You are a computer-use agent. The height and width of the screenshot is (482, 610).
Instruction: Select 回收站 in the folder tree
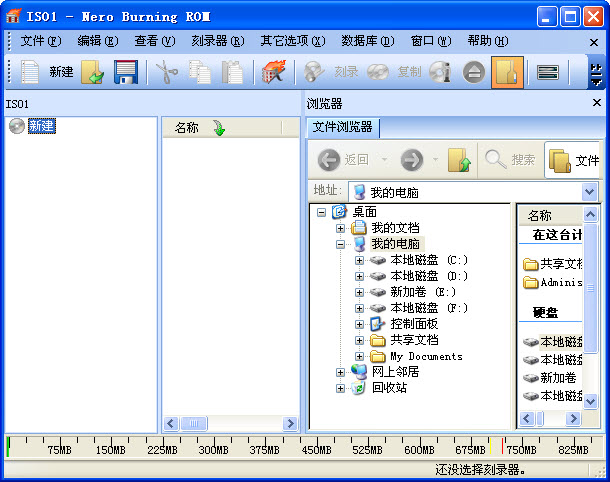(389, 387)
